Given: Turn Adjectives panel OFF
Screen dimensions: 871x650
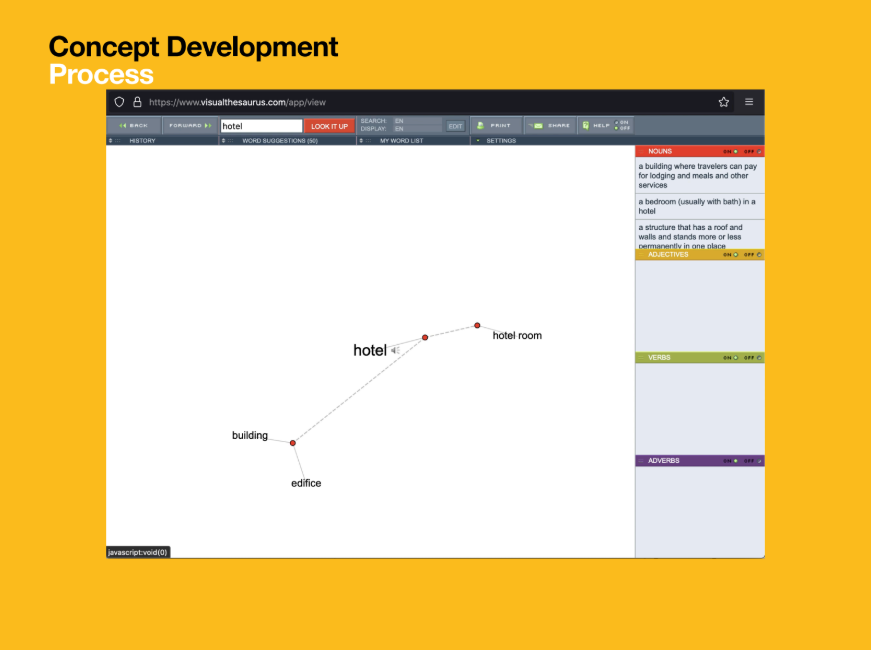Looking at the screenshot, I should point(759,254).
